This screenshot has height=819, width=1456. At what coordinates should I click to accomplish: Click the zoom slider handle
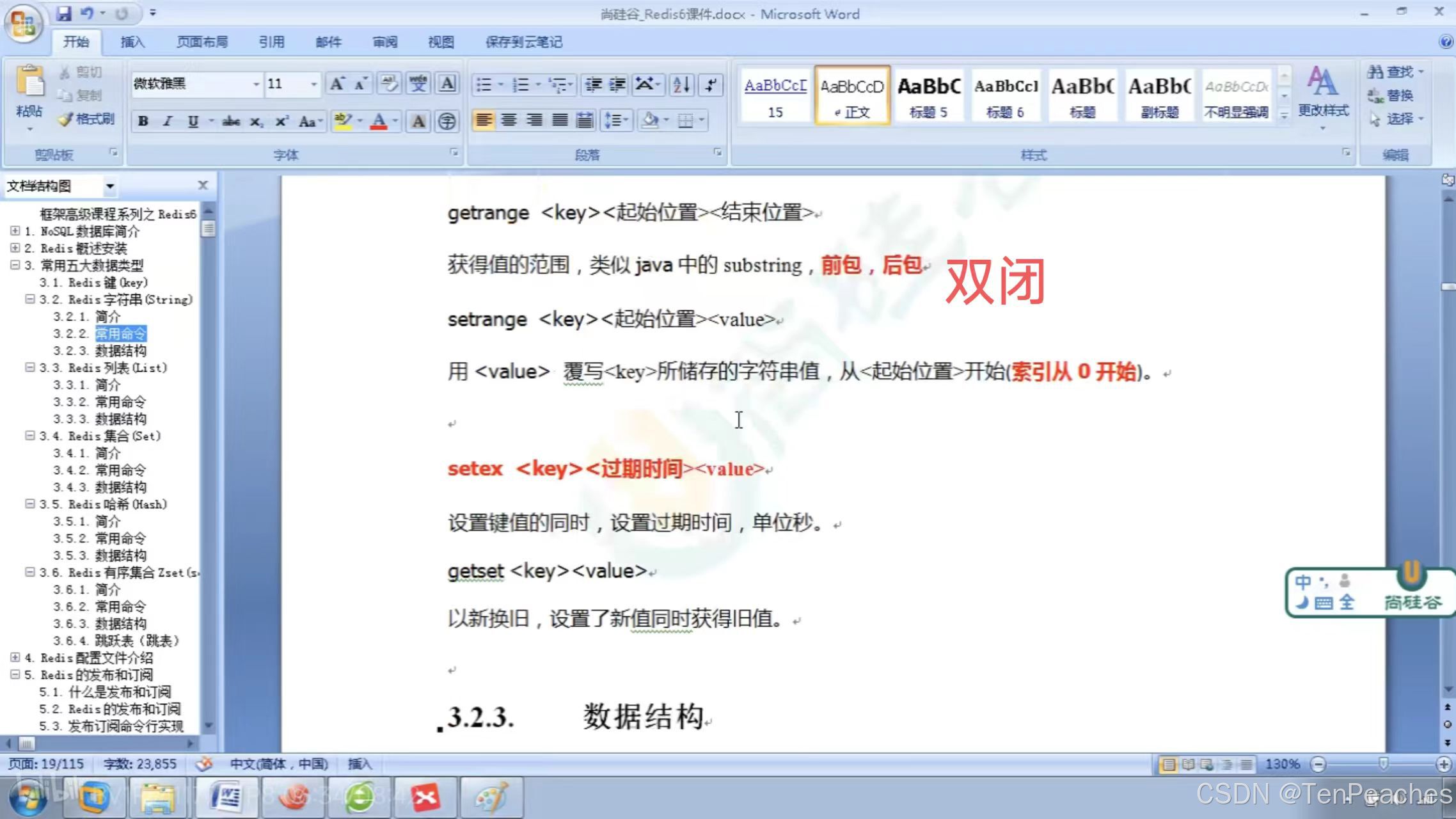coord(1383,764)
